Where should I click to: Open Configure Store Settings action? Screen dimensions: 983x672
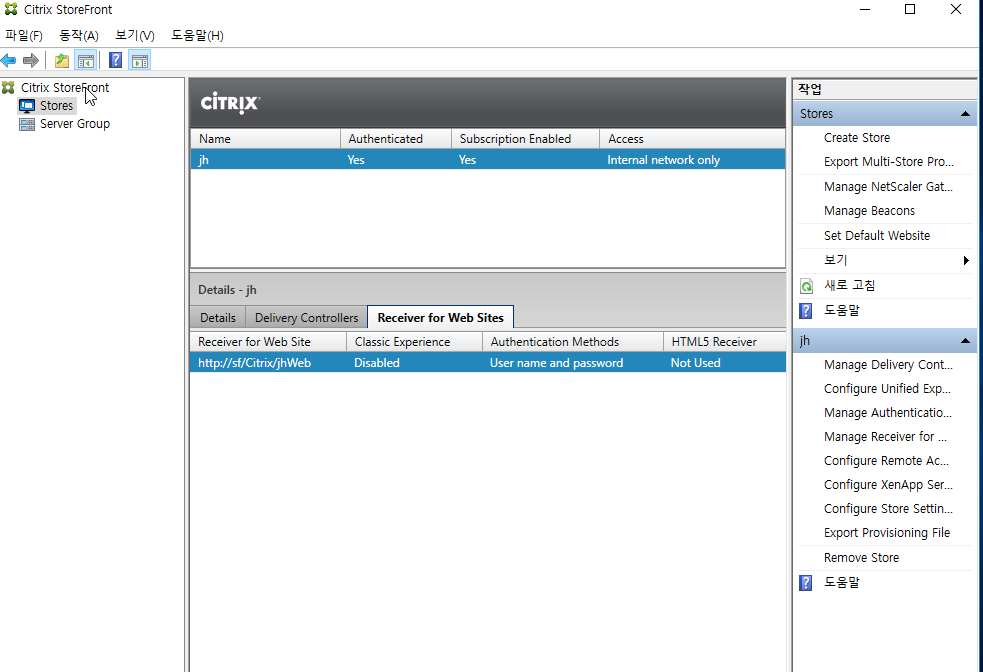[888, 508]
